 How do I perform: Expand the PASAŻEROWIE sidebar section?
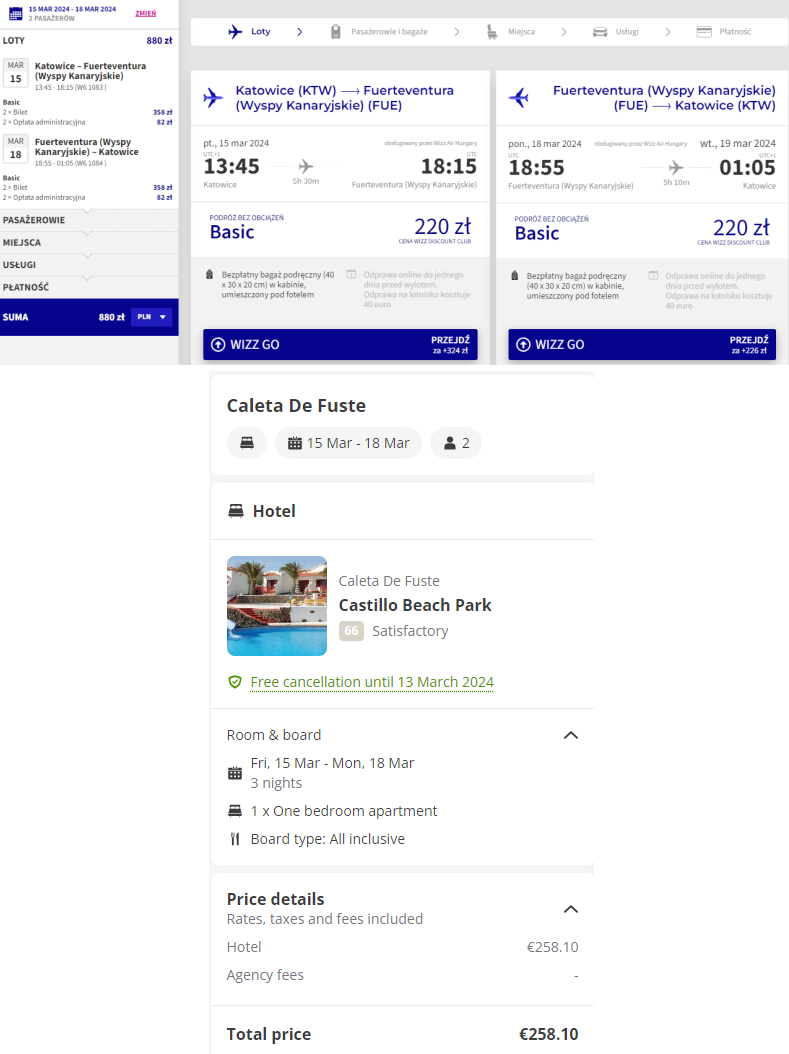(x=89, y=220)
